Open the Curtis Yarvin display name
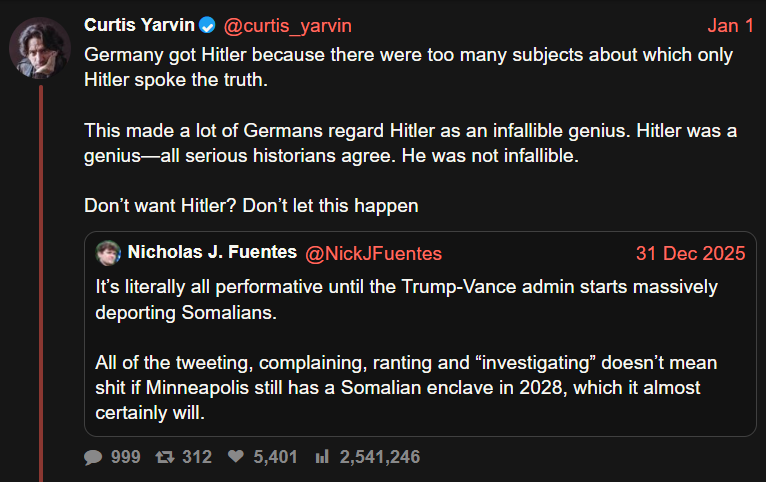Viewport: 766px width, 482px height. (x=139, y=25)
